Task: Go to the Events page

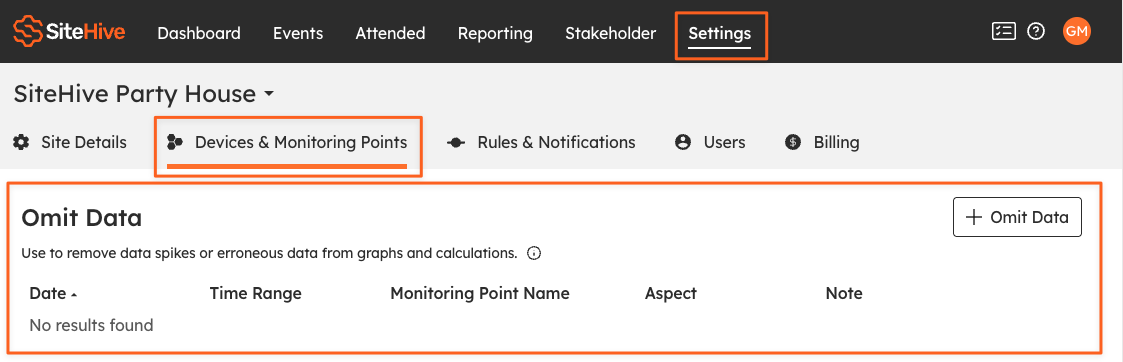Action: click(298, 33)
